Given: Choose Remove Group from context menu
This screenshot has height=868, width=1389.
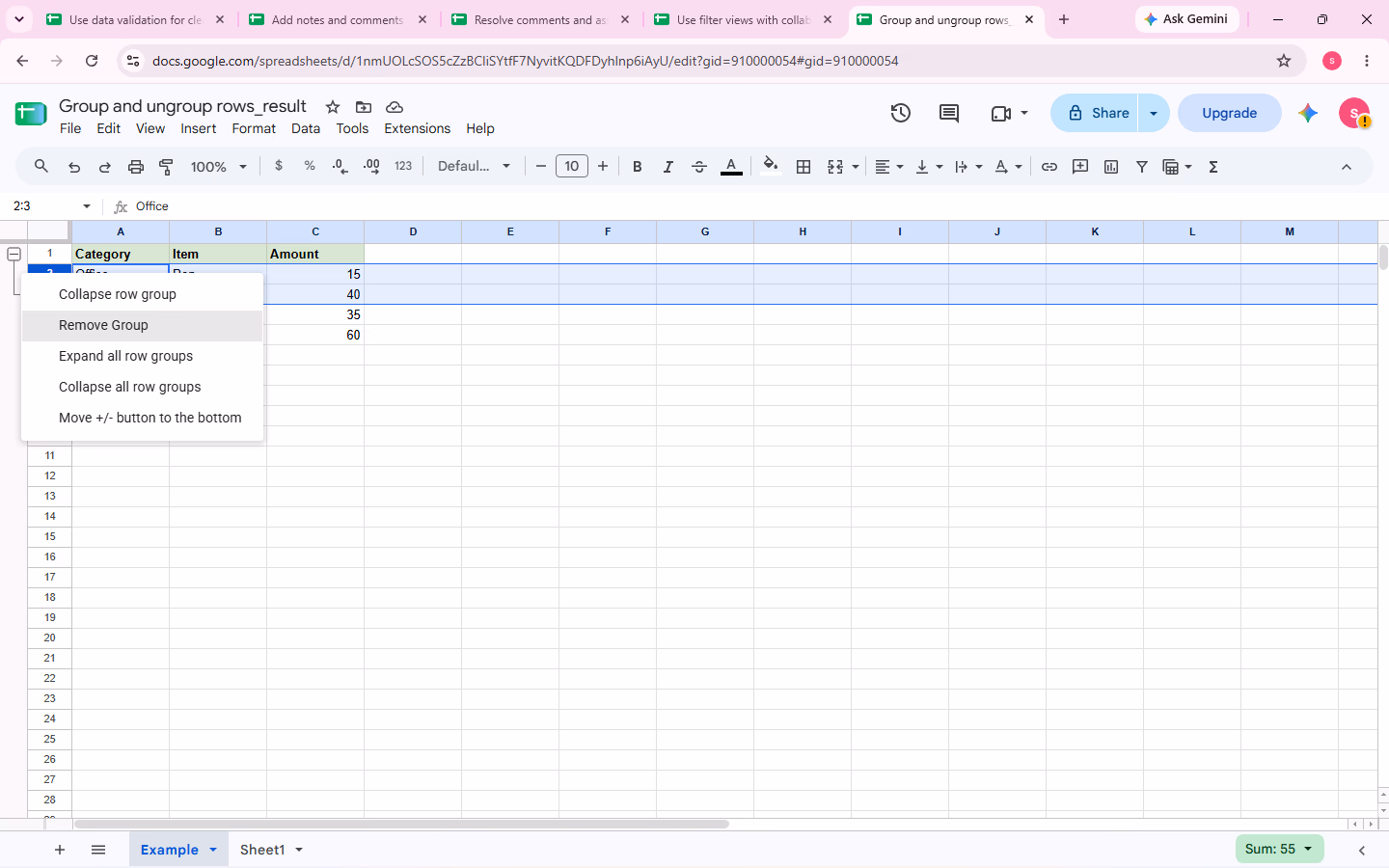Looking at the screenshot, I should coord(142,325).
